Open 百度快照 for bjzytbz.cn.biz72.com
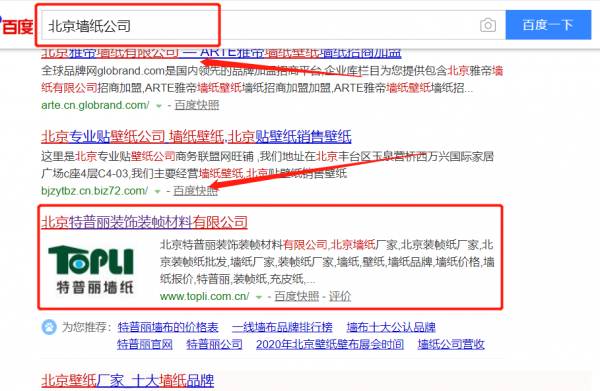This screenshot has width=600, height=391. [x=196, y=191]
